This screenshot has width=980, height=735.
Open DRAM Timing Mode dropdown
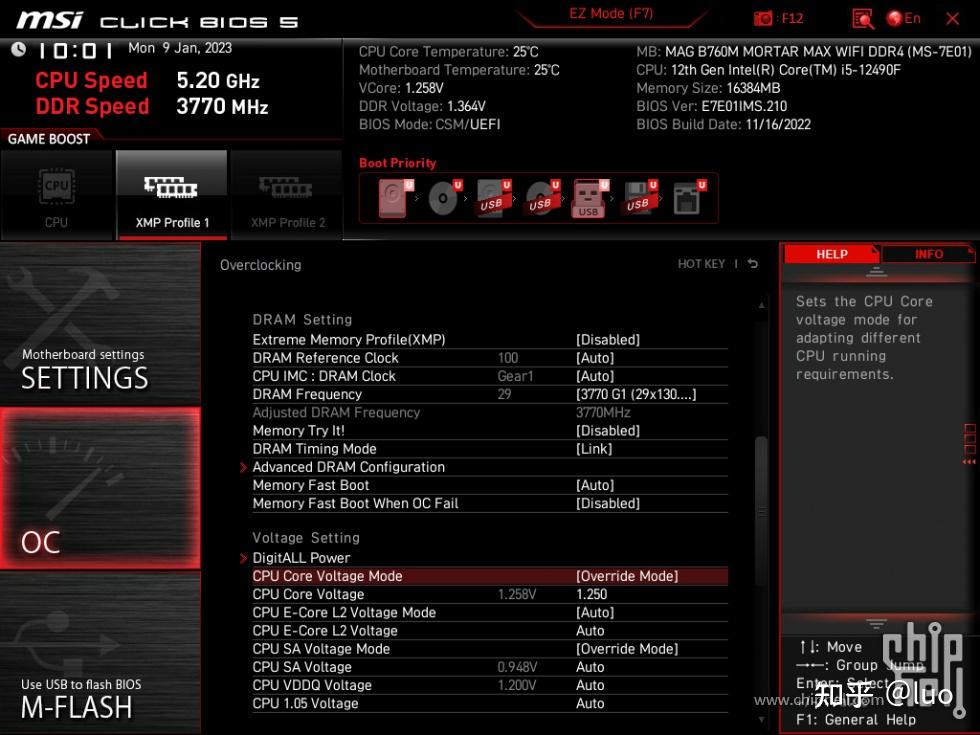click(x=594, y=449)
